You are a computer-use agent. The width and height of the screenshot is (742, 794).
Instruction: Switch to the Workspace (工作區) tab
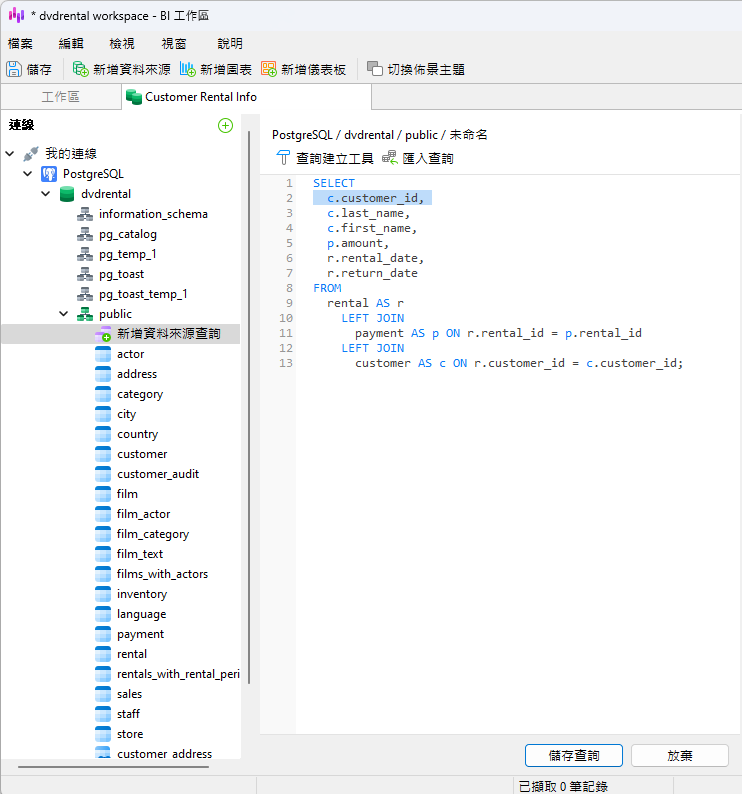(60, 97)
